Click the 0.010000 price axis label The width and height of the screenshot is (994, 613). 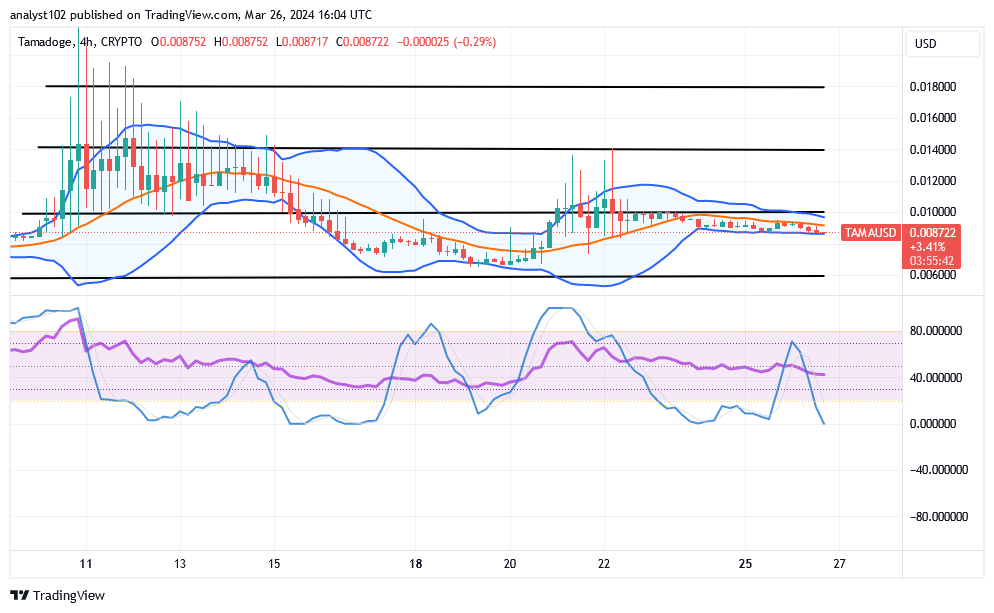(x=933, y=212)
